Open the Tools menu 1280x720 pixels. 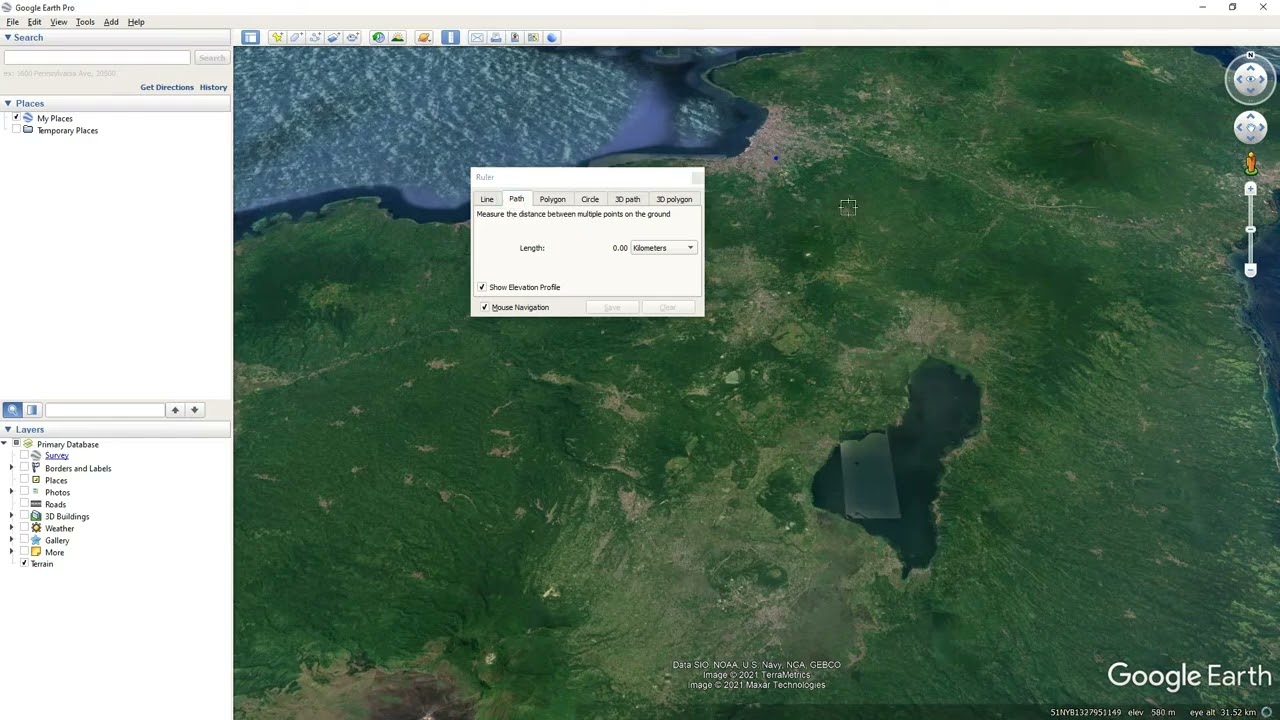coord(85,22)
